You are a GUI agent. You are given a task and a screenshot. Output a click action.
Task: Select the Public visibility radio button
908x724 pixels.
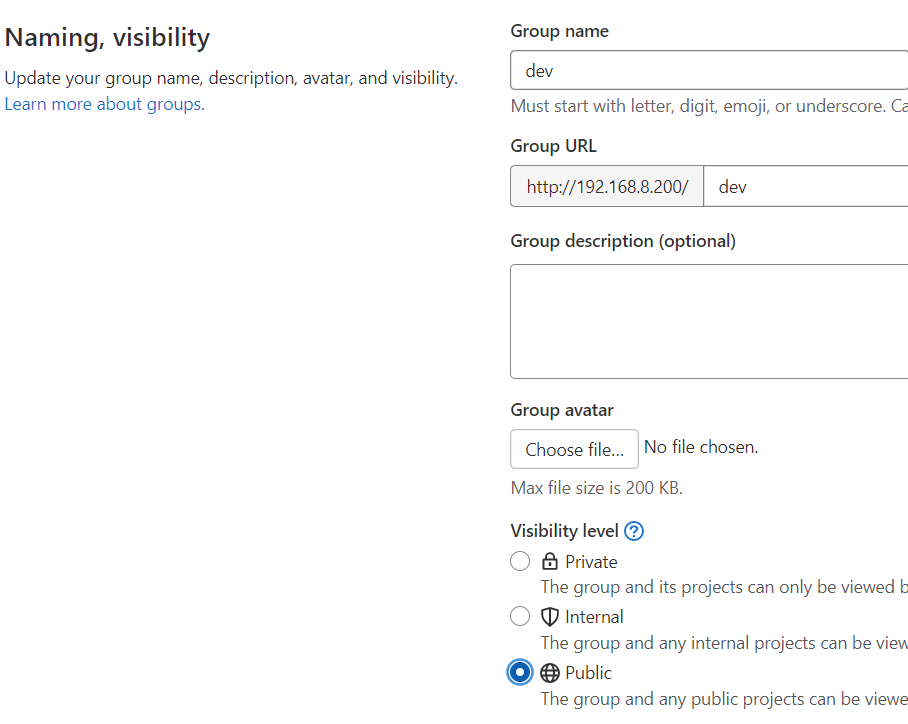tap(520, 673)
